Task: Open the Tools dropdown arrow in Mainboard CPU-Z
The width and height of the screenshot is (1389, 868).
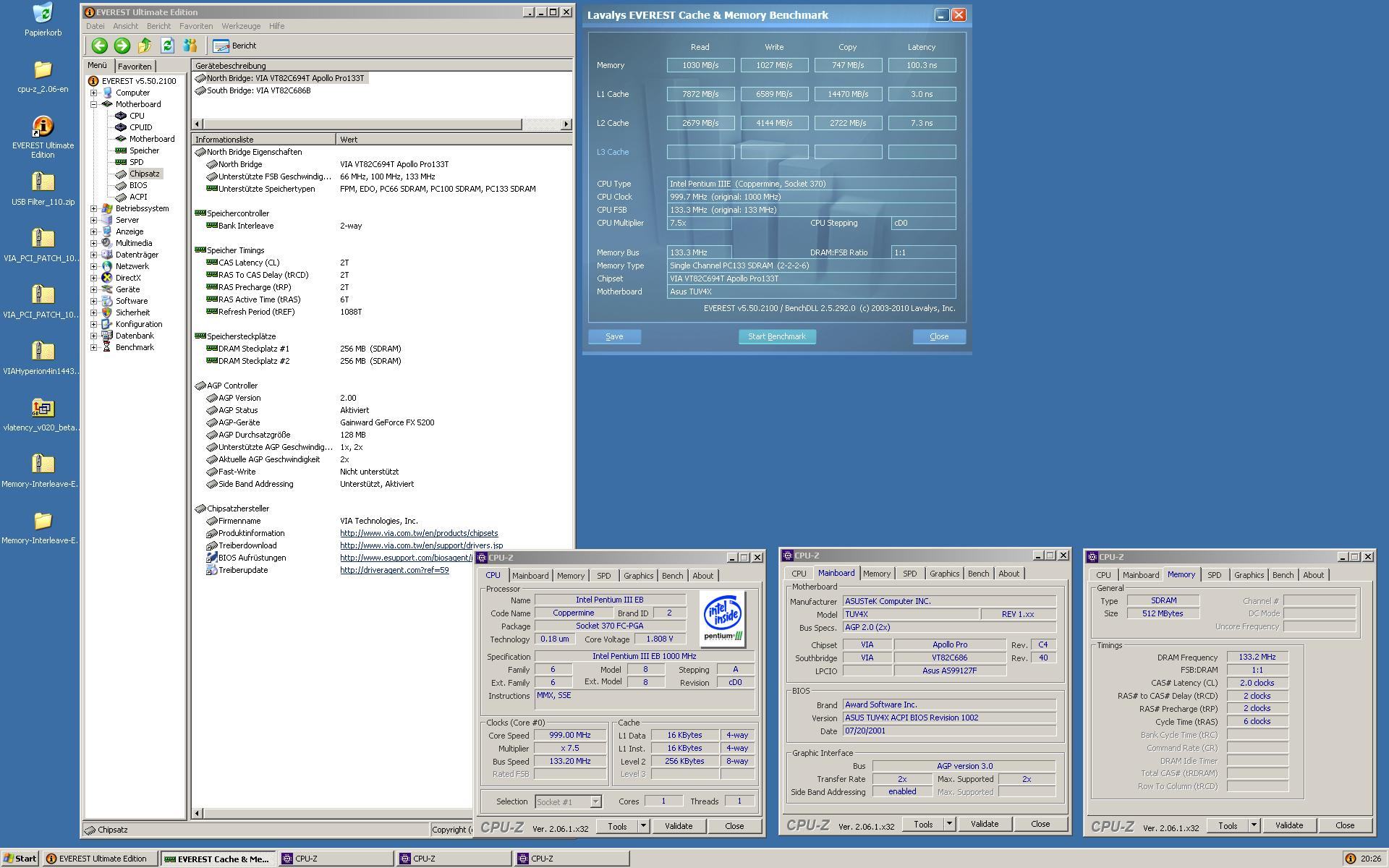Action: click(x=948, y=824)
